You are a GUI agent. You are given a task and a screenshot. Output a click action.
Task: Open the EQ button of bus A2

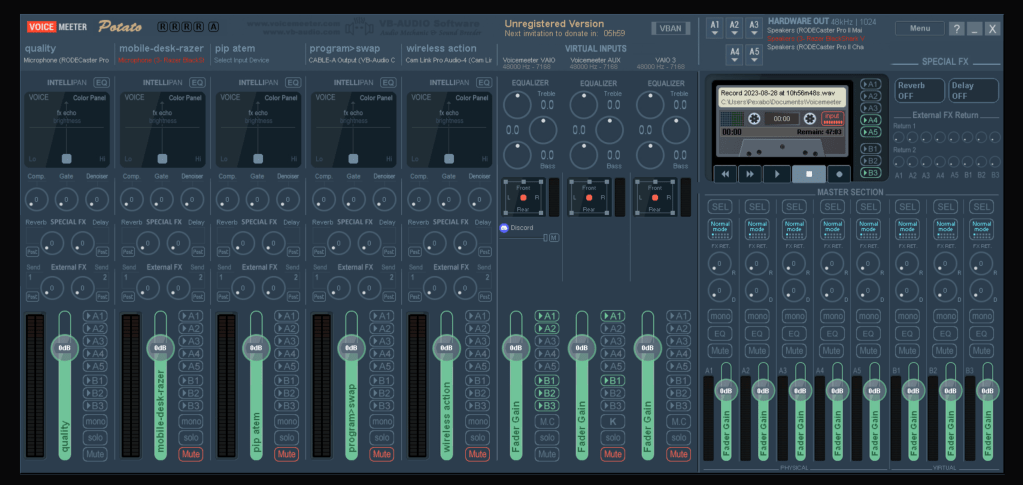(757, 334)
